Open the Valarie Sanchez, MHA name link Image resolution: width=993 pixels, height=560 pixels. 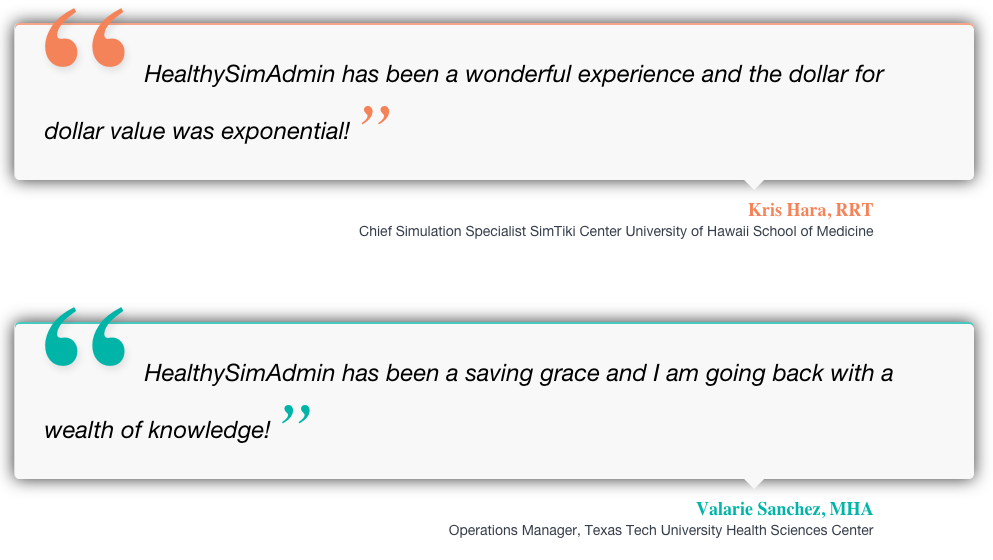(784, 509)
